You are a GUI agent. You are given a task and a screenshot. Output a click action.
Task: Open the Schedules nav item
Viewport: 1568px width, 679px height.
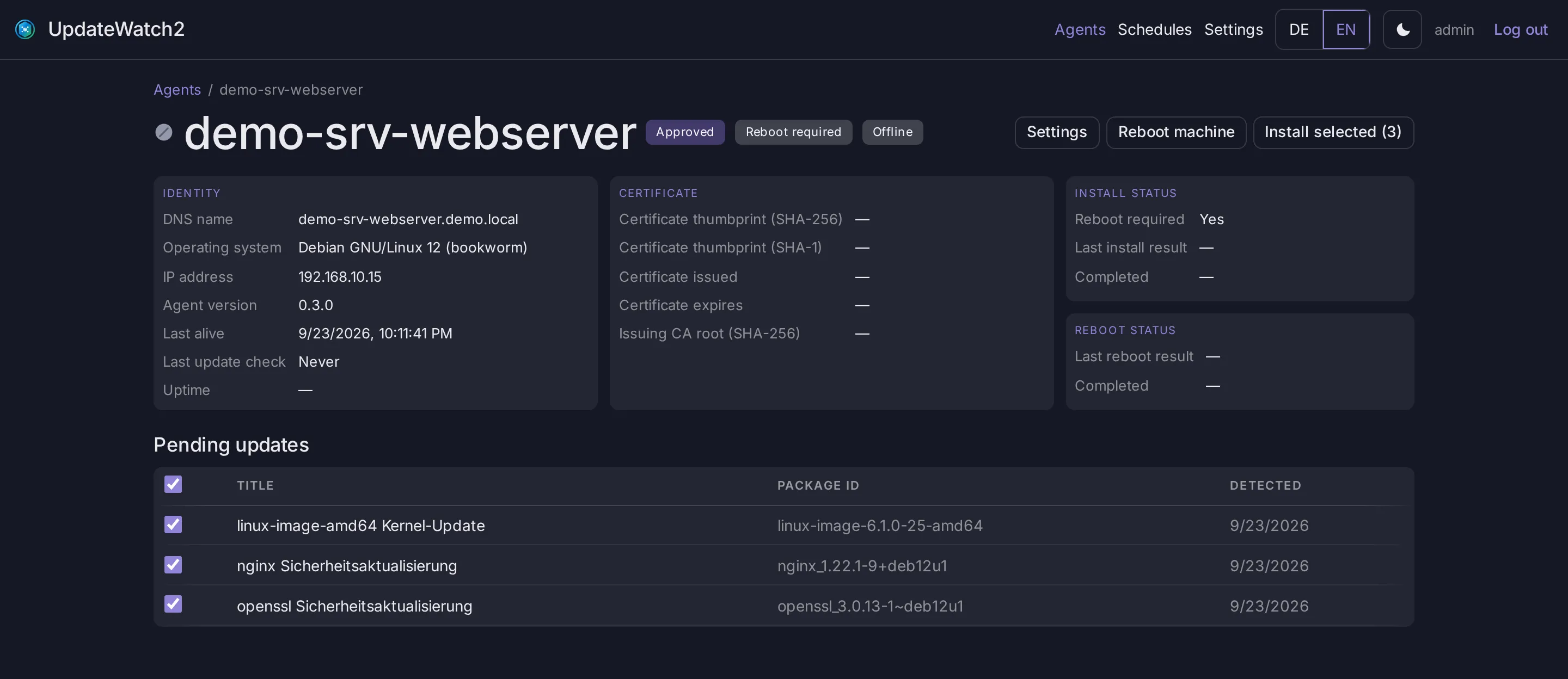coord(1154,29)
